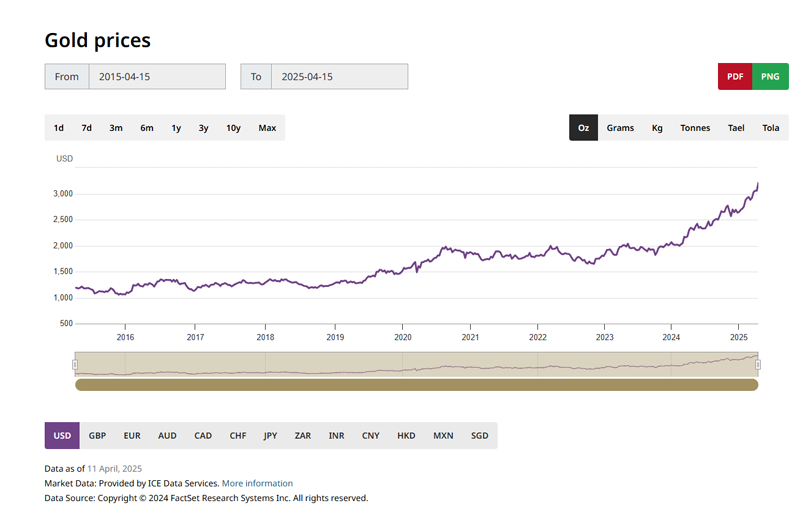The width and height of the screenshot is (800, 509).
Task: Select the 1d time range
Action: [59, 128]
